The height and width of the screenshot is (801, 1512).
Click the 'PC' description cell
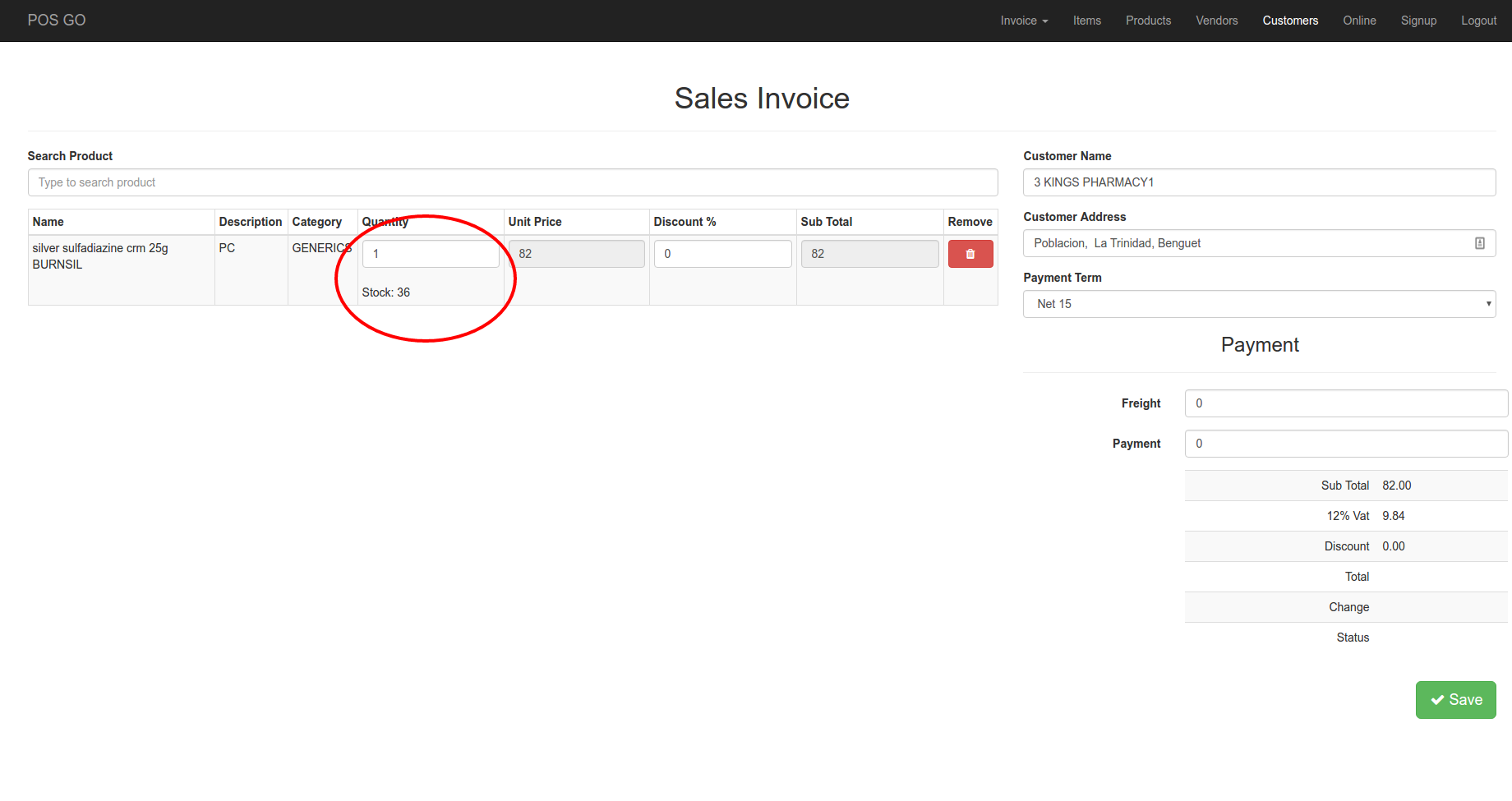[227, 248]
